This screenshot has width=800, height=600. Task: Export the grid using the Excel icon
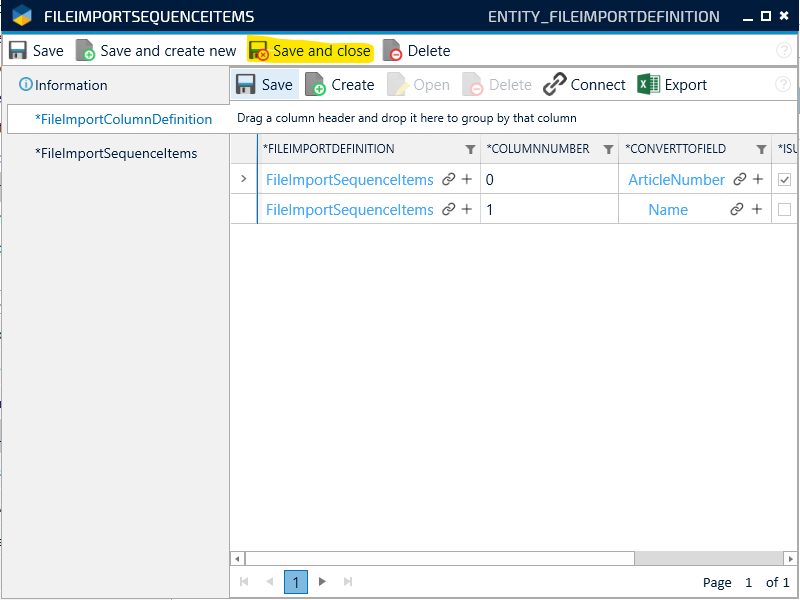(648, 85)
